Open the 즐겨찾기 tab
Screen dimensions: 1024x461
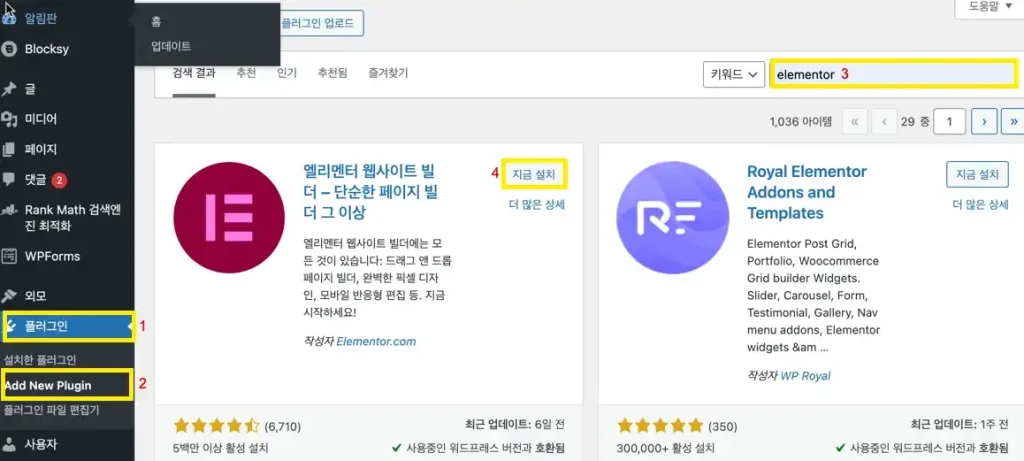pos(388,73)
